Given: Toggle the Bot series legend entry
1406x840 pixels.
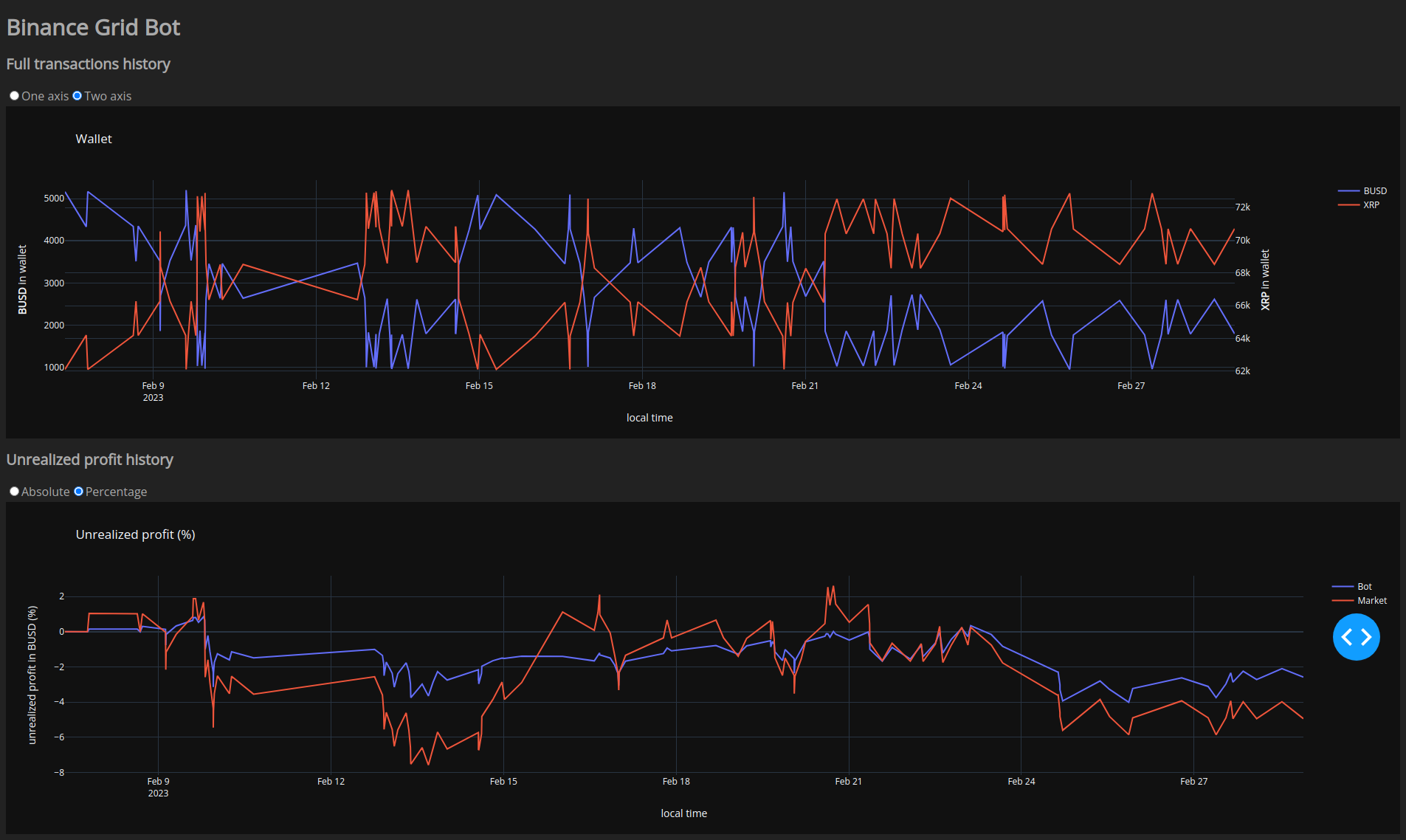Looking at the screenshot, I should coord(1364,587).
